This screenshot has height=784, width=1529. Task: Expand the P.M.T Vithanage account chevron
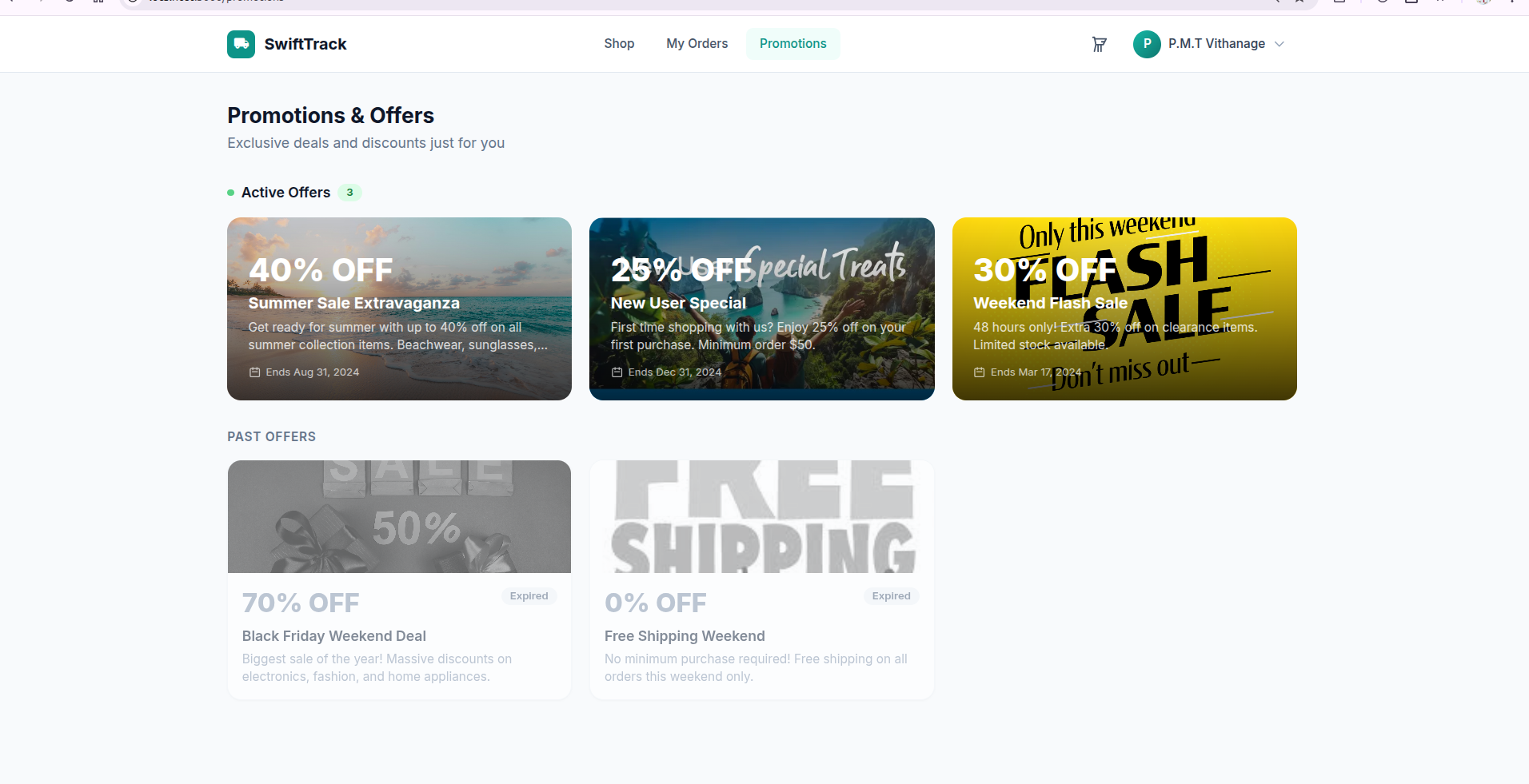point(1279,44)
